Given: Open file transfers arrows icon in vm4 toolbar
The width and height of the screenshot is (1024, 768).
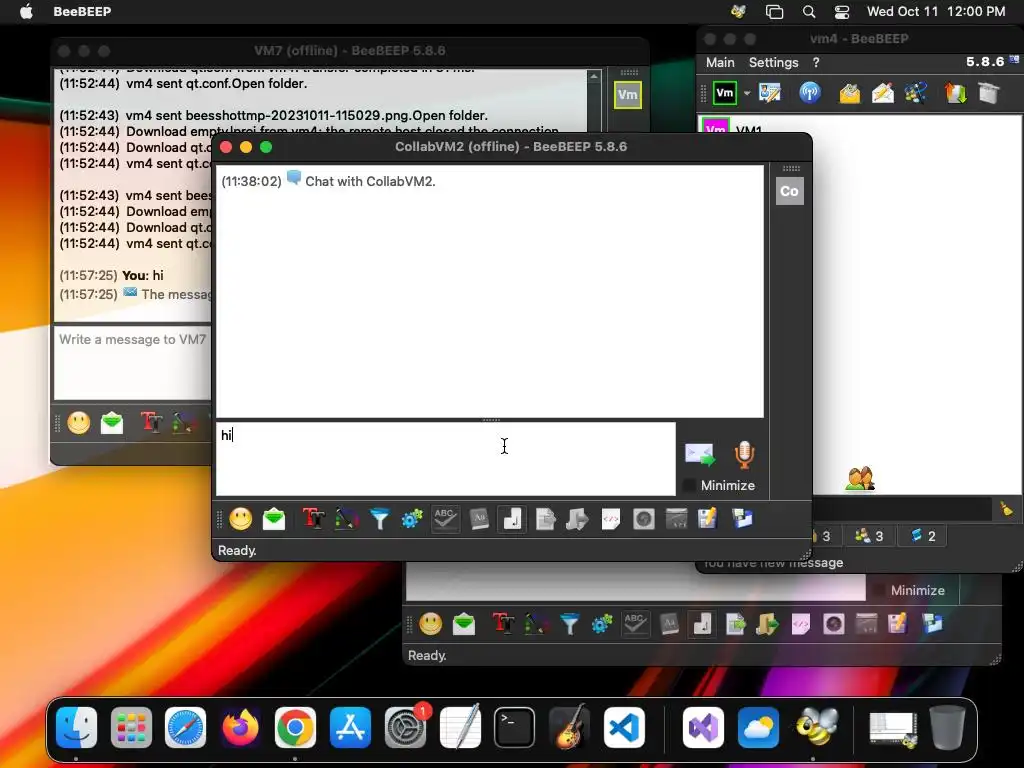Looking at the screenshot, I should (x=955, y=93).
